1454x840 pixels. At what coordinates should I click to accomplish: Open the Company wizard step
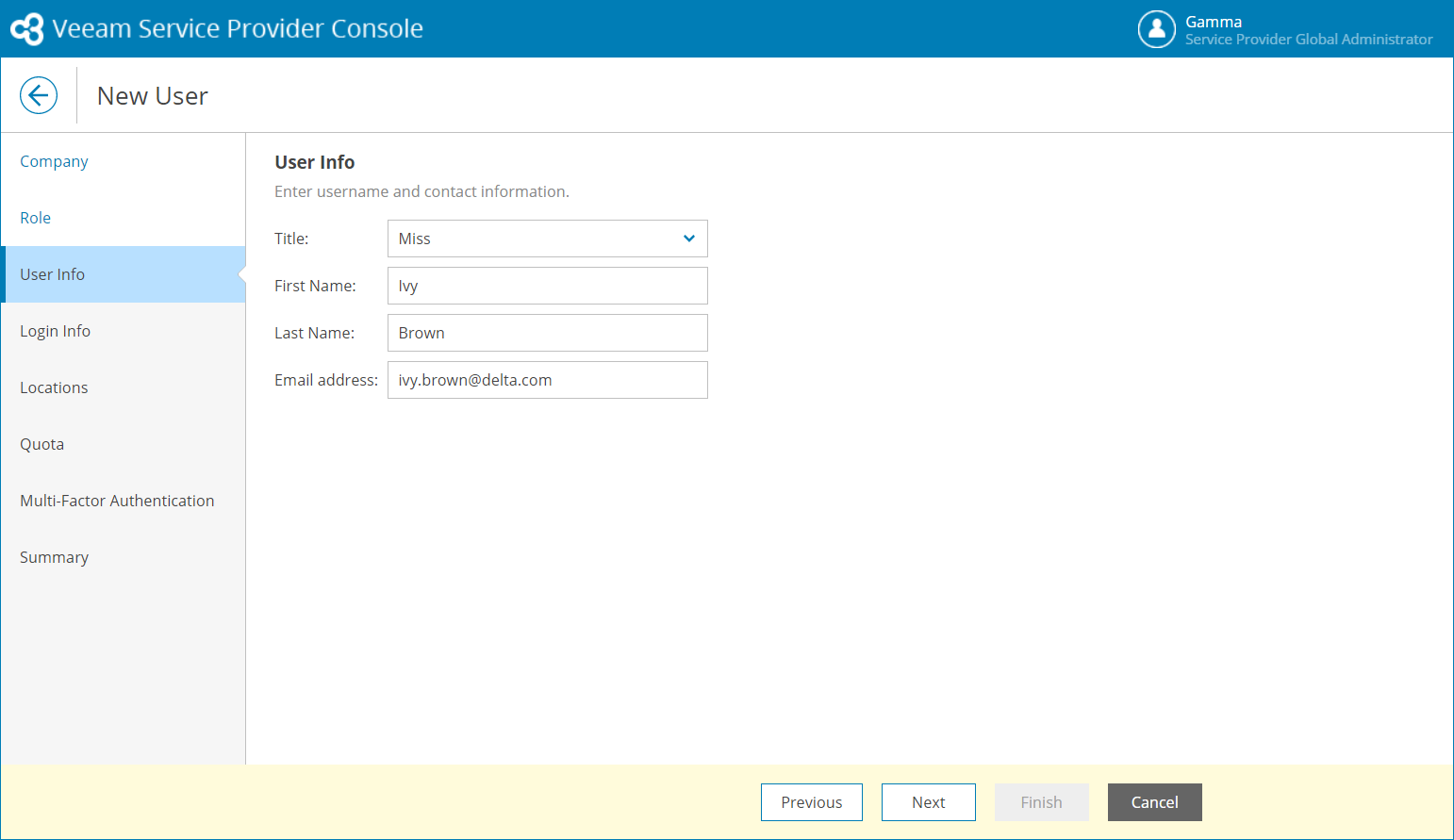pyautogui.click(x=54, y=161)
